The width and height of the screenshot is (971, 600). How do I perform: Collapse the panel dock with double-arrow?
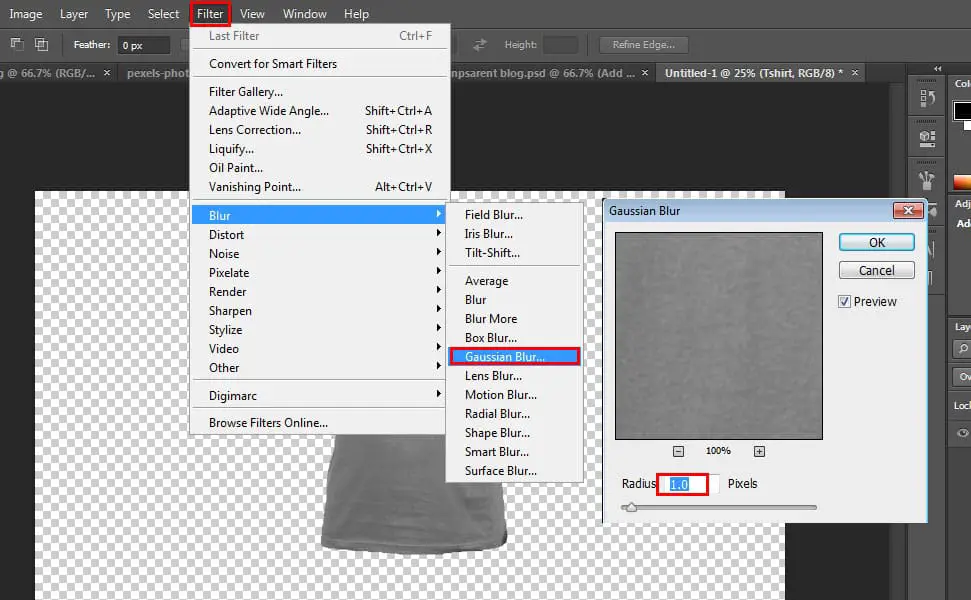point(938,68)
